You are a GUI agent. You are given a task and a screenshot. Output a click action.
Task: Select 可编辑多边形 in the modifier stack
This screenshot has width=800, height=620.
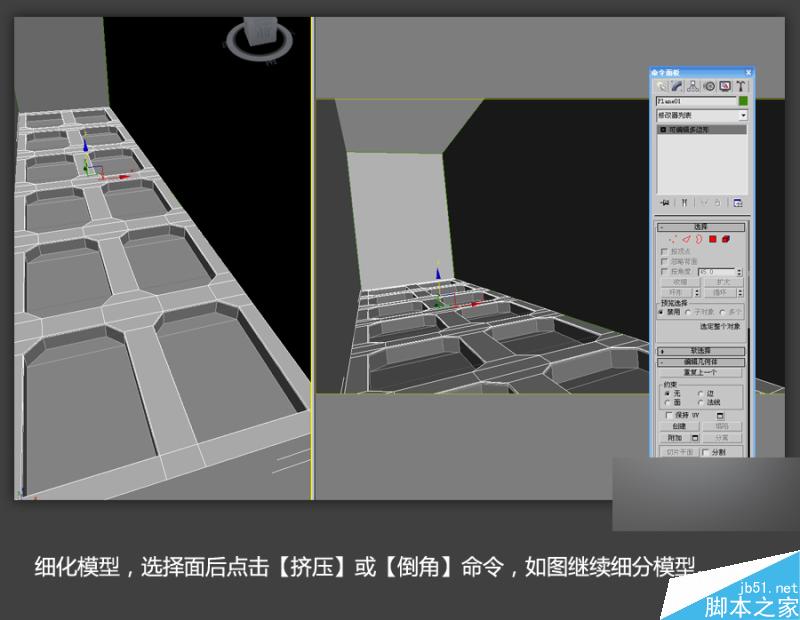pos(692,129)
